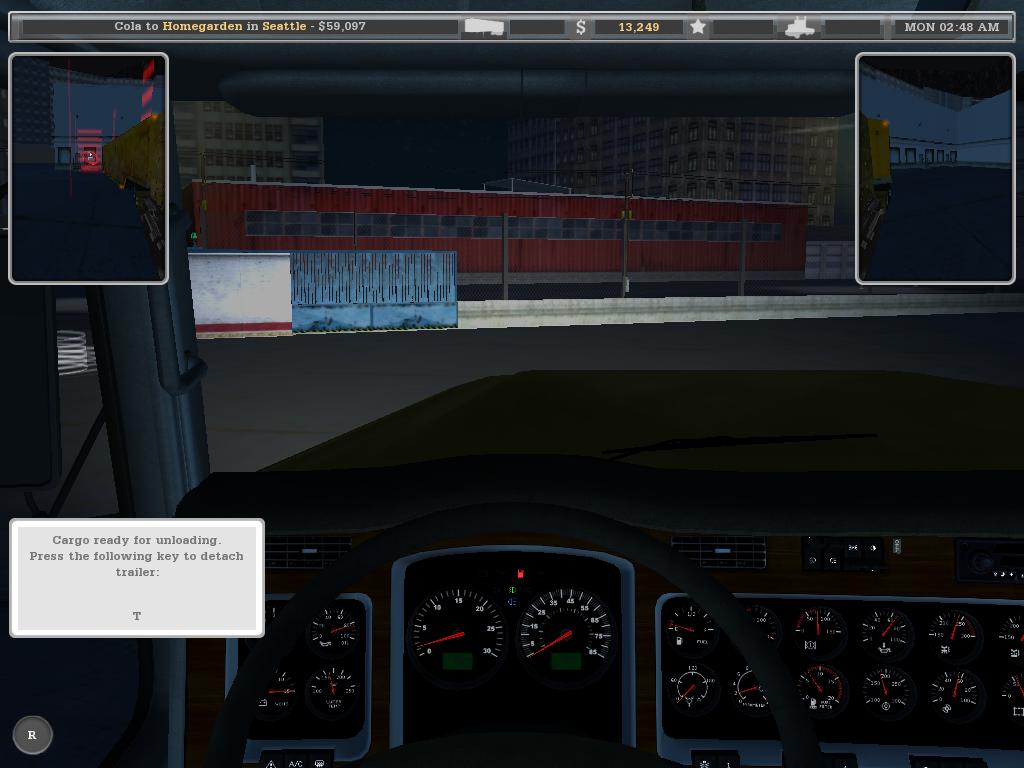Click the T key hint in the message box
Viewport: 1024px width, 768px height.
[x=136, y=616]
